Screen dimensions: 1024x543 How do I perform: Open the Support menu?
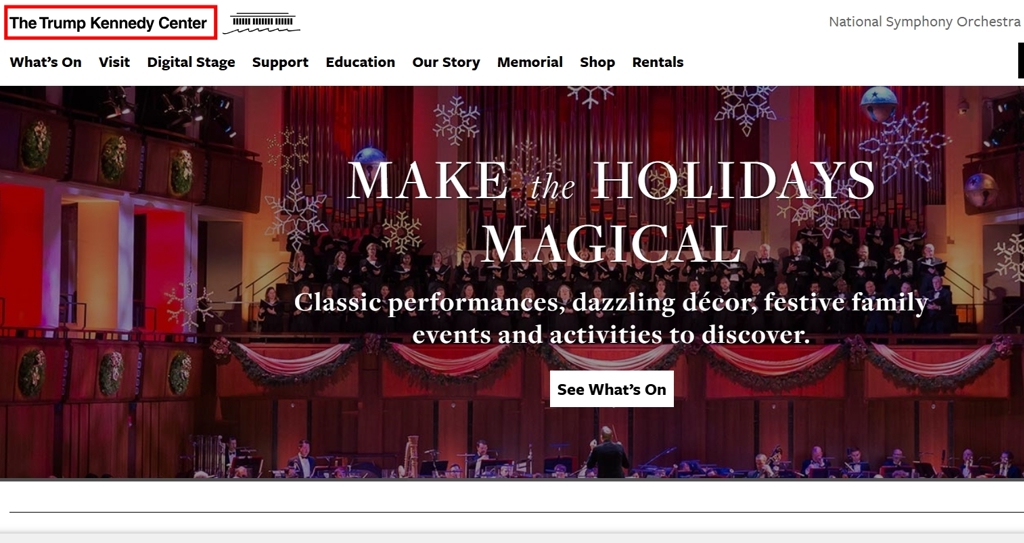click(x=280, y=62)
